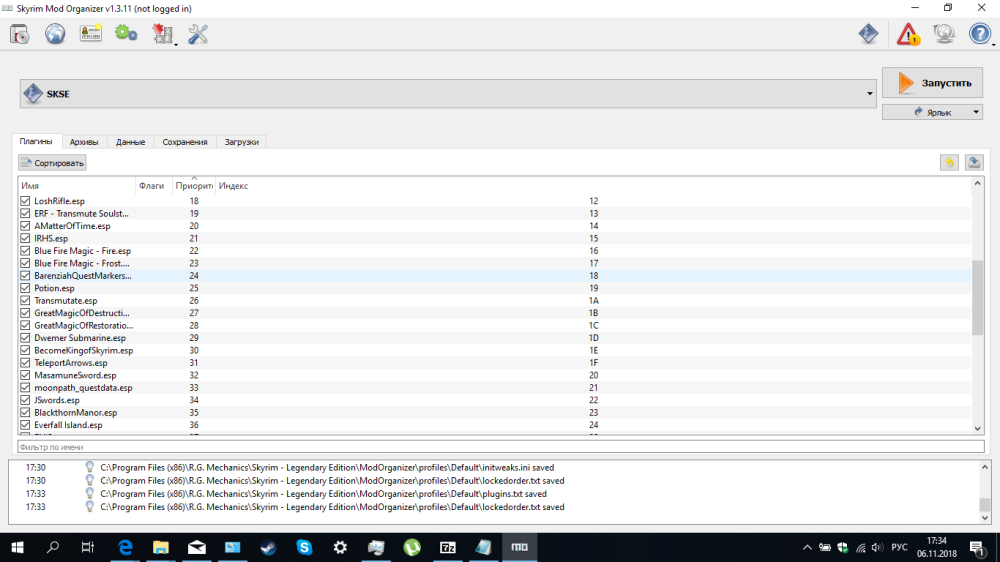Click the Сортировать sort button
This screenshot has height=562, width=1000.
[x=52, y=163]
